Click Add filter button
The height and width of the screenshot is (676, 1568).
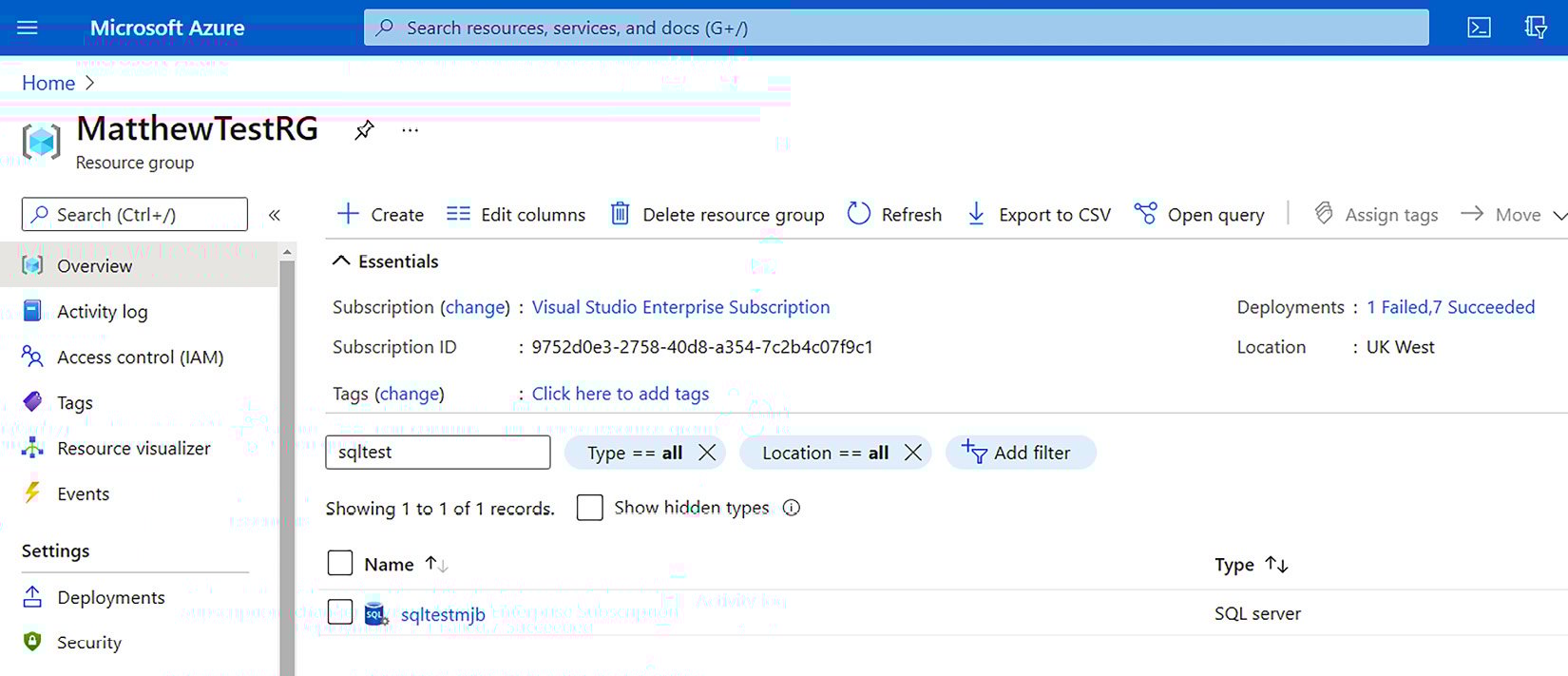1021,453
